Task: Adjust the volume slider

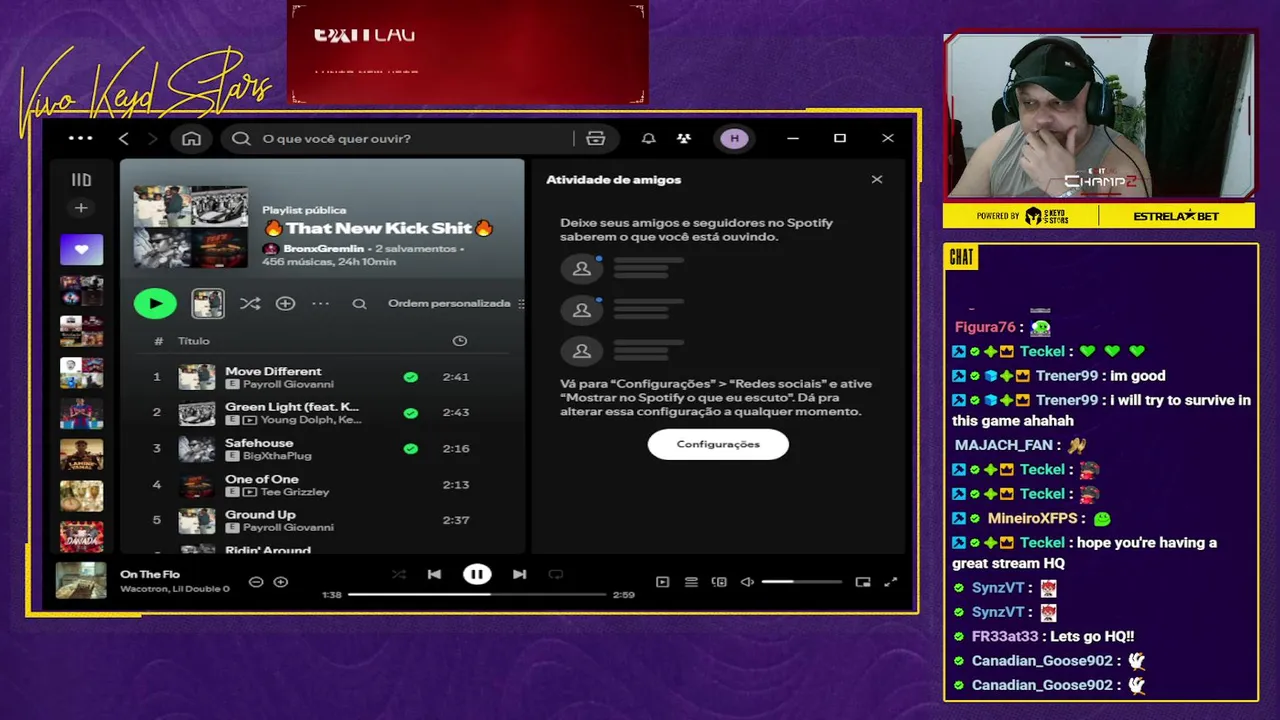Action: click(801, 582)
